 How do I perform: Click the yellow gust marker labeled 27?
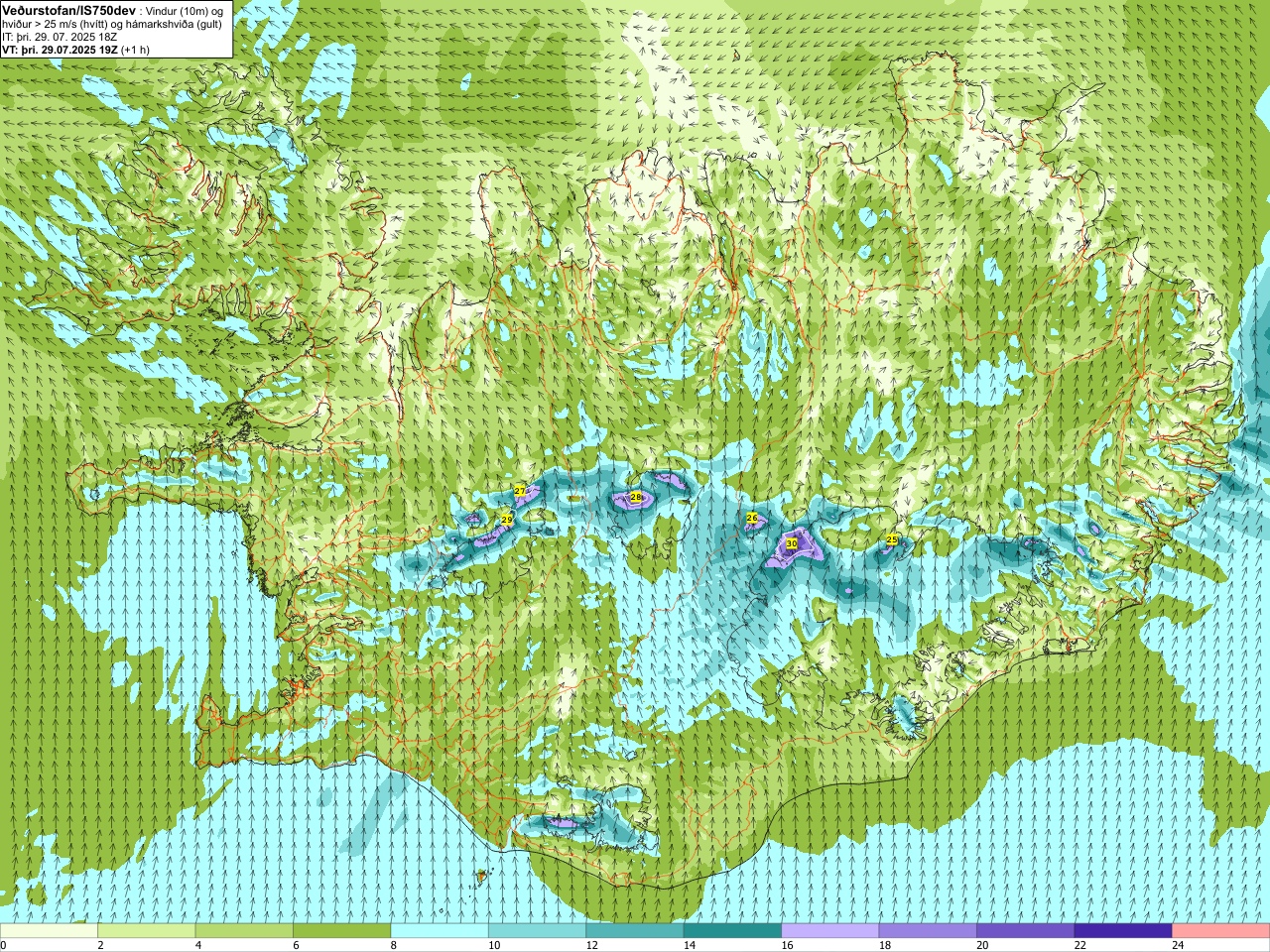[520, 491]
